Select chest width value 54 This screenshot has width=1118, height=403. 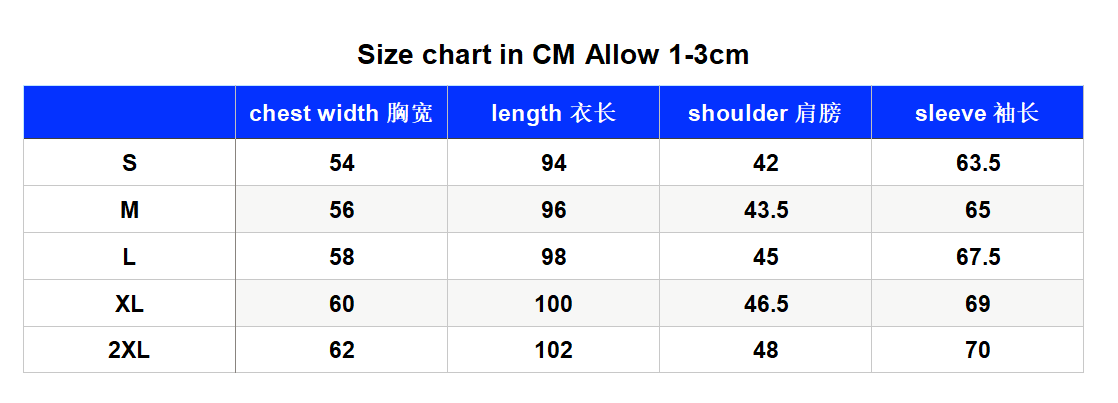(342, 163)
